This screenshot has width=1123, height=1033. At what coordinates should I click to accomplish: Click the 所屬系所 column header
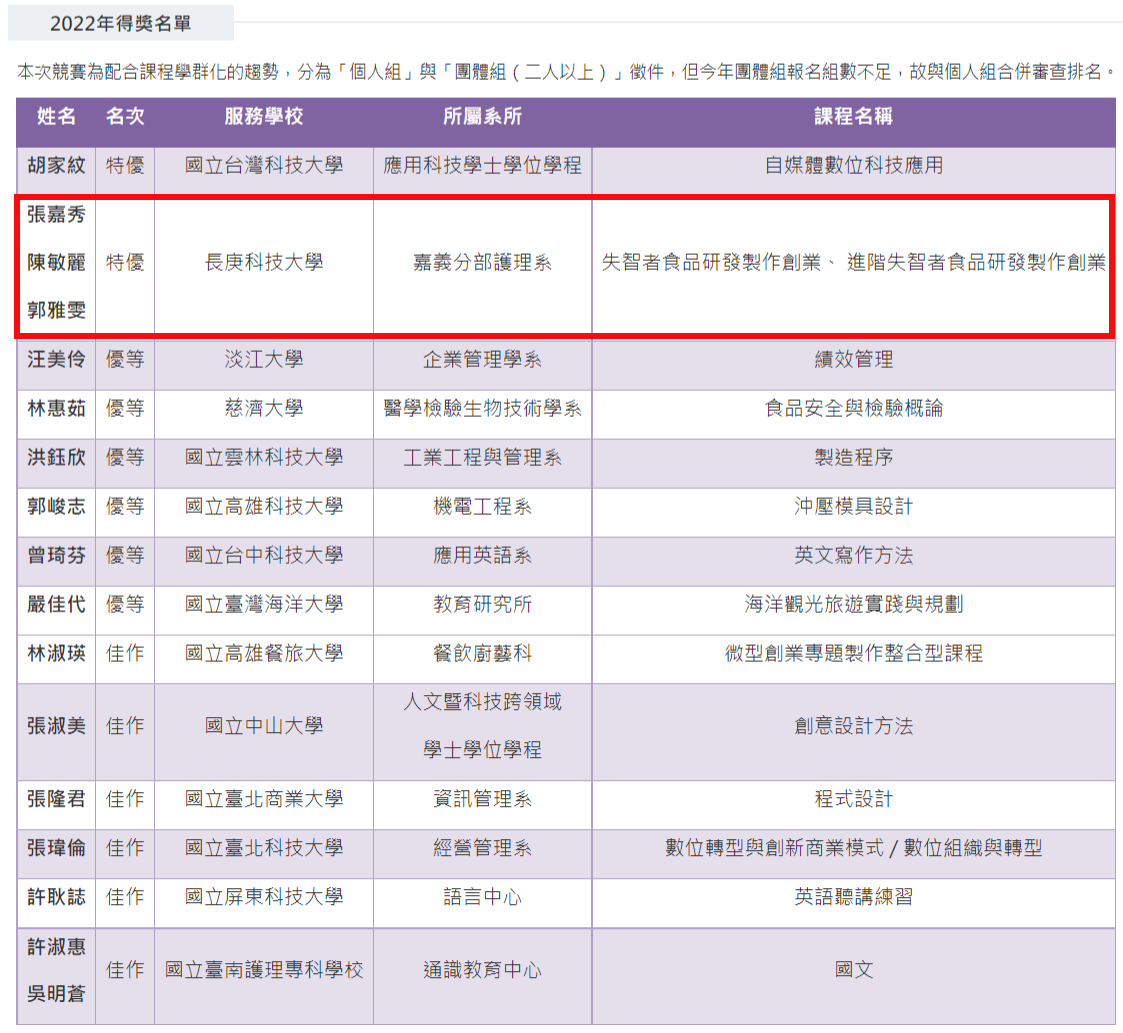482,116
